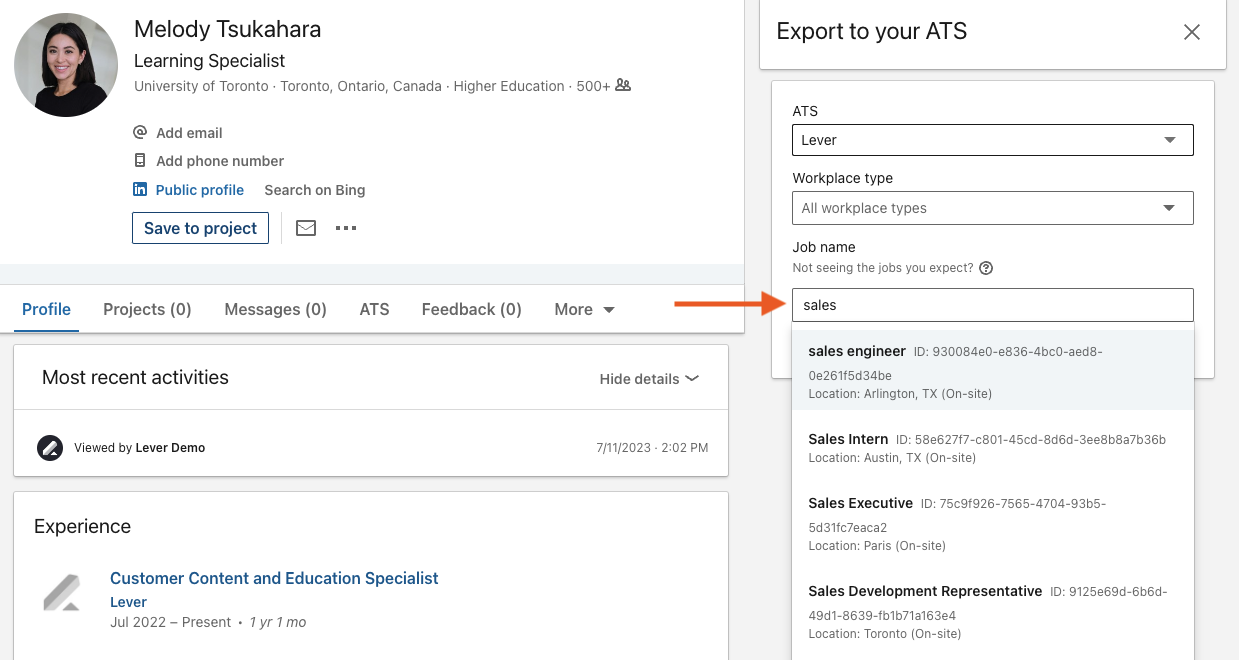Click the phone icon beside Add phone number
1239x660 pixels.
pos(140,160)
